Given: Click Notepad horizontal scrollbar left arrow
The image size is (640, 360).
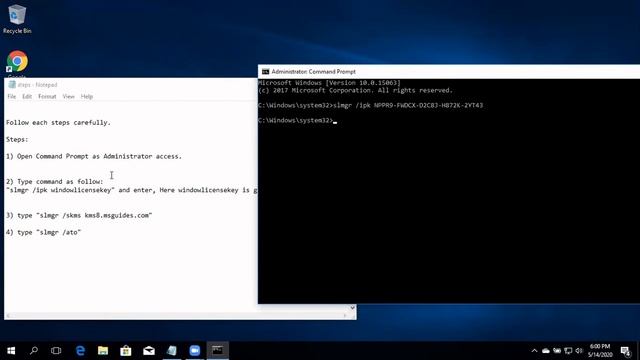Looking at the screenshot, I should (8, 316).
